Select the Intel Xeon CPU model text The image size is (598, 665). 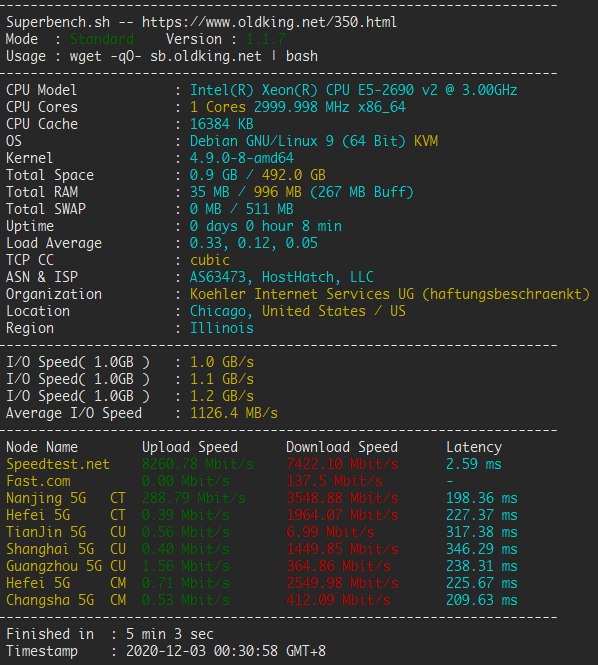point(353,90)
